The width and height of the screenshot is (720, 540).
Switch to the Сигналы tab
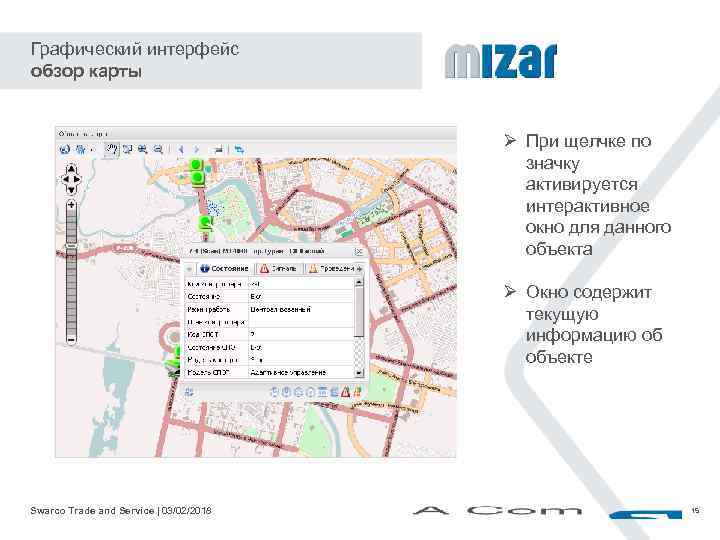tap(279, 268)
